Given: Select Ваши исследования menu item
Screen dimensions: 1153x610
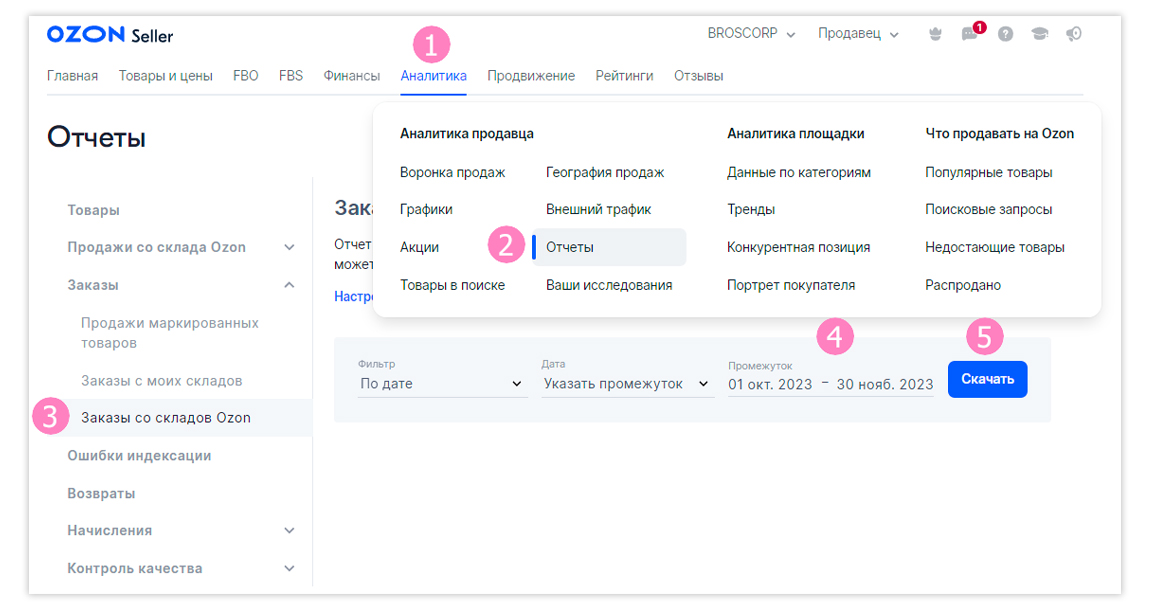Looking at the screenshot, I should pyautogui.click(x=609, y=285).
